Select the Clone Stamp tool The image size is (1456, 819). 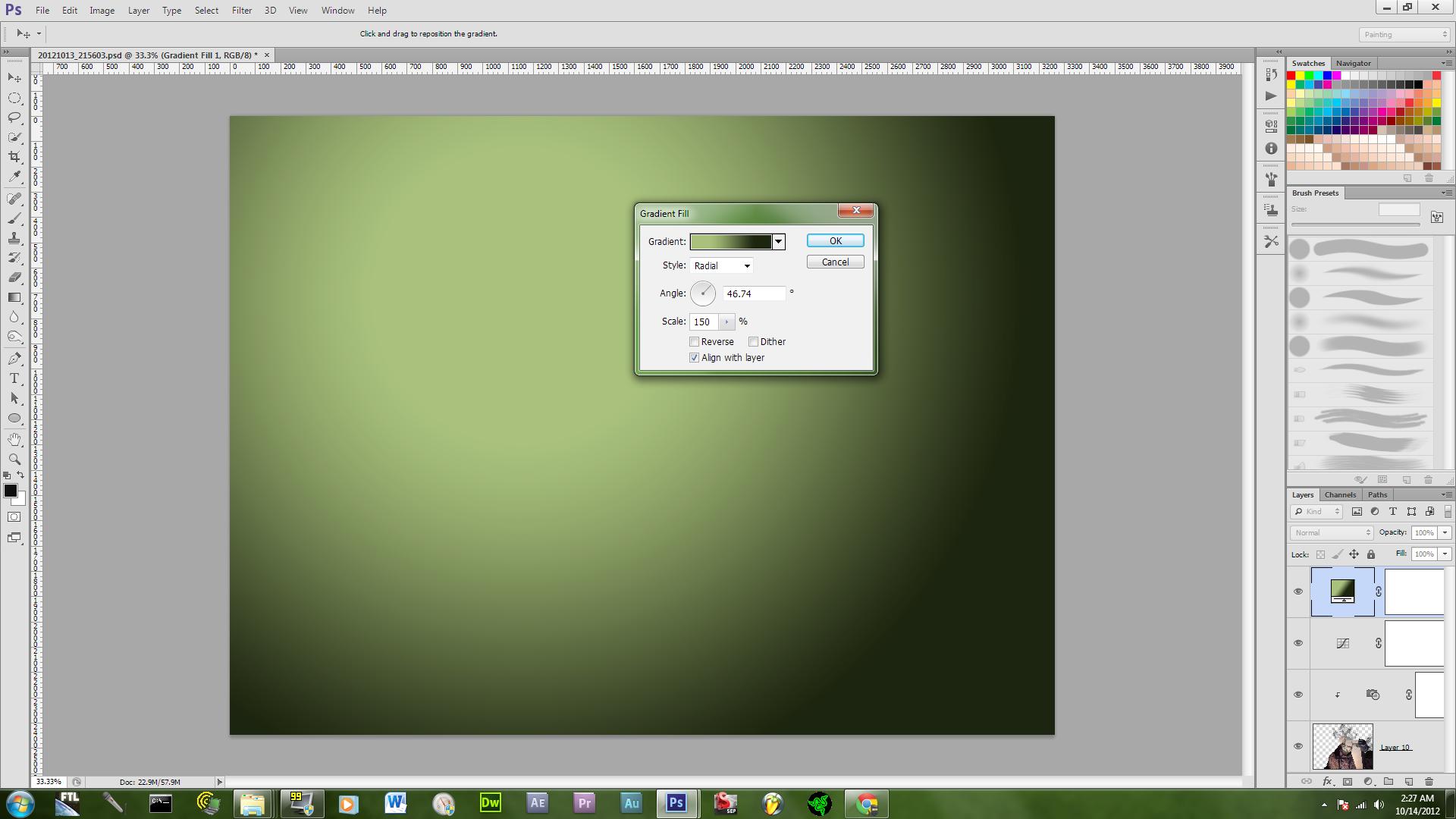pos(14,238)
